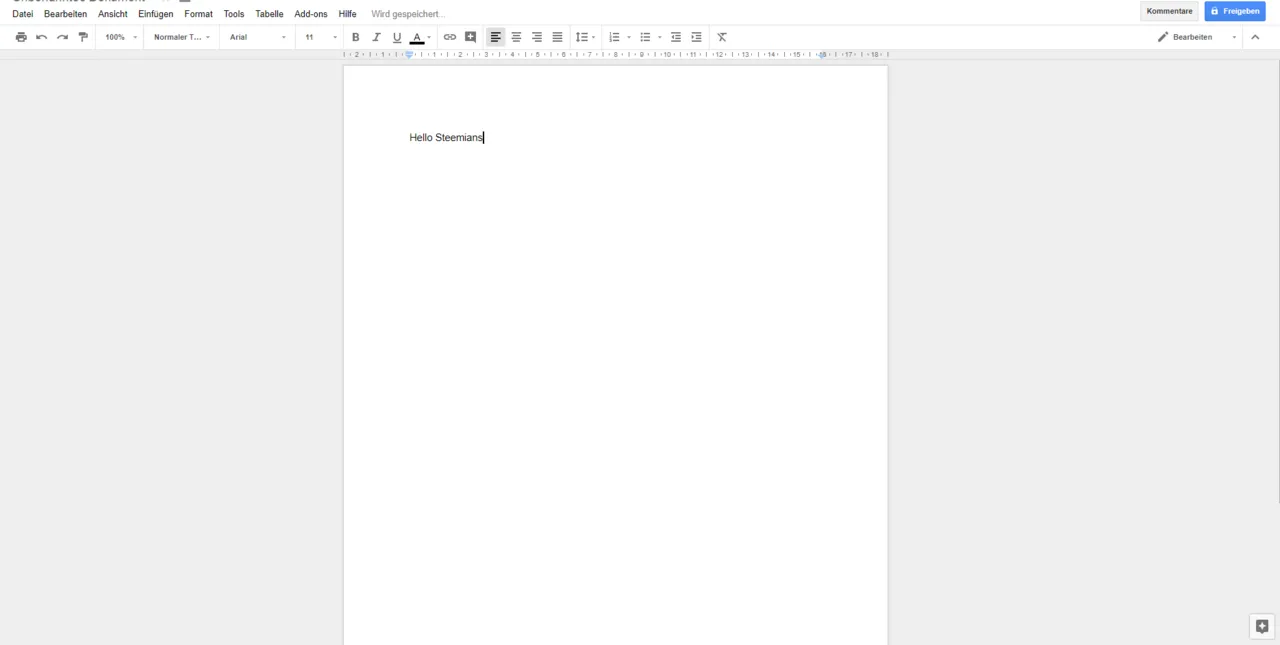Open the text color picker
Viewport: 1280px width, 645px height.
pos(421,37)
